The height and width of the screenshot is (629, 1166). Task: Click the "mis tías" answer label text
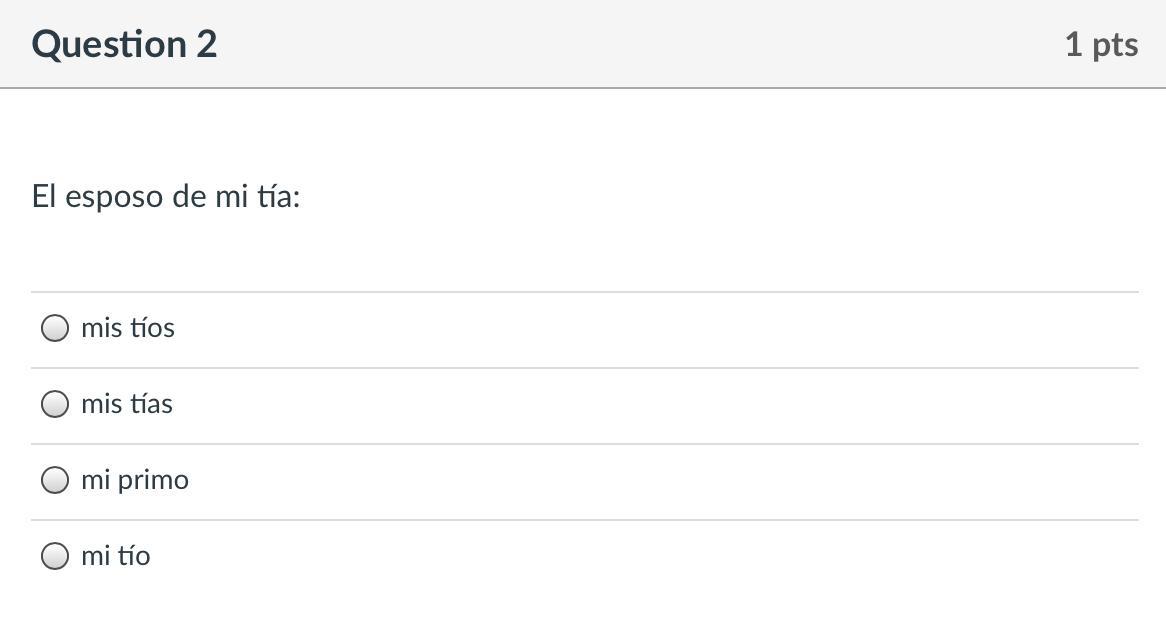click(126, 404)
